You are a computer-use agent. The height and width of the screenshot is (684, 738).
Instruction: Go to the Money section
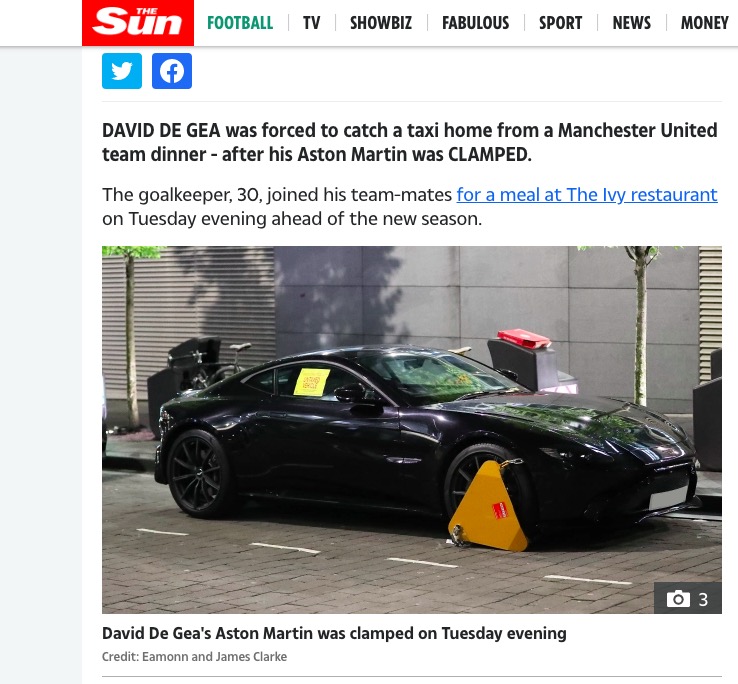click(x=705, y=23)
